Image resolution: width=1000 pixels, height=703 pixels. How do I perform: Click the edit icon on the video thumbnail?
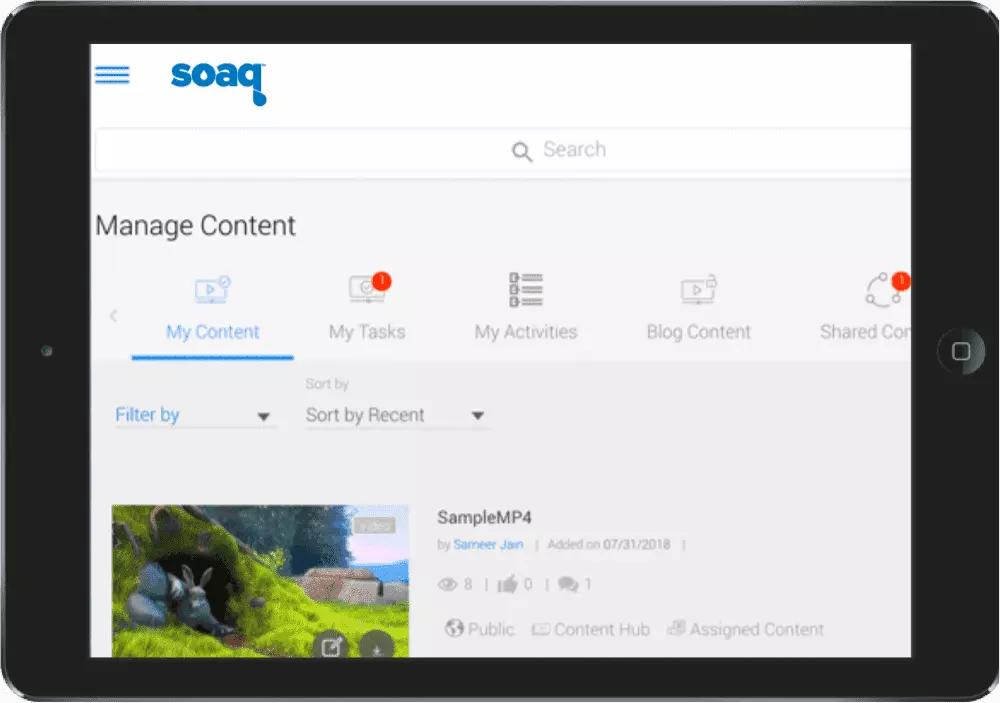click(x=331, y=647)
